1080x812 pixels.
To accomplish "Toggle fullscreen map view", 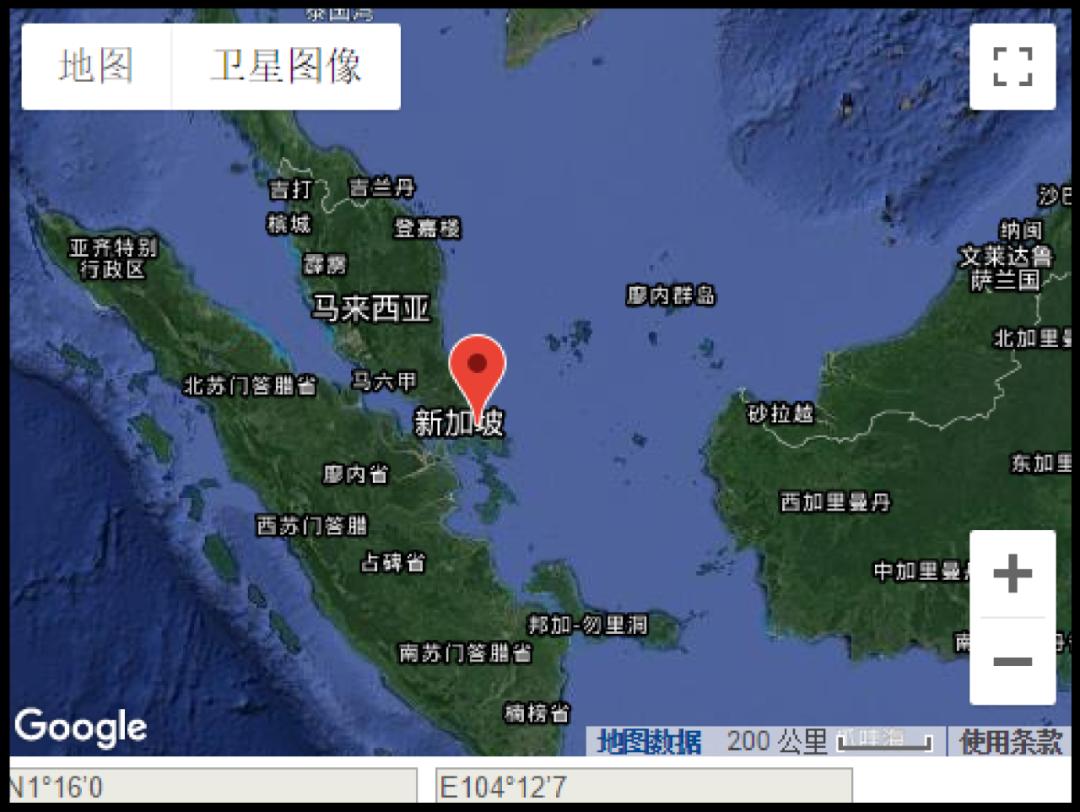I will click(1012, 66).
